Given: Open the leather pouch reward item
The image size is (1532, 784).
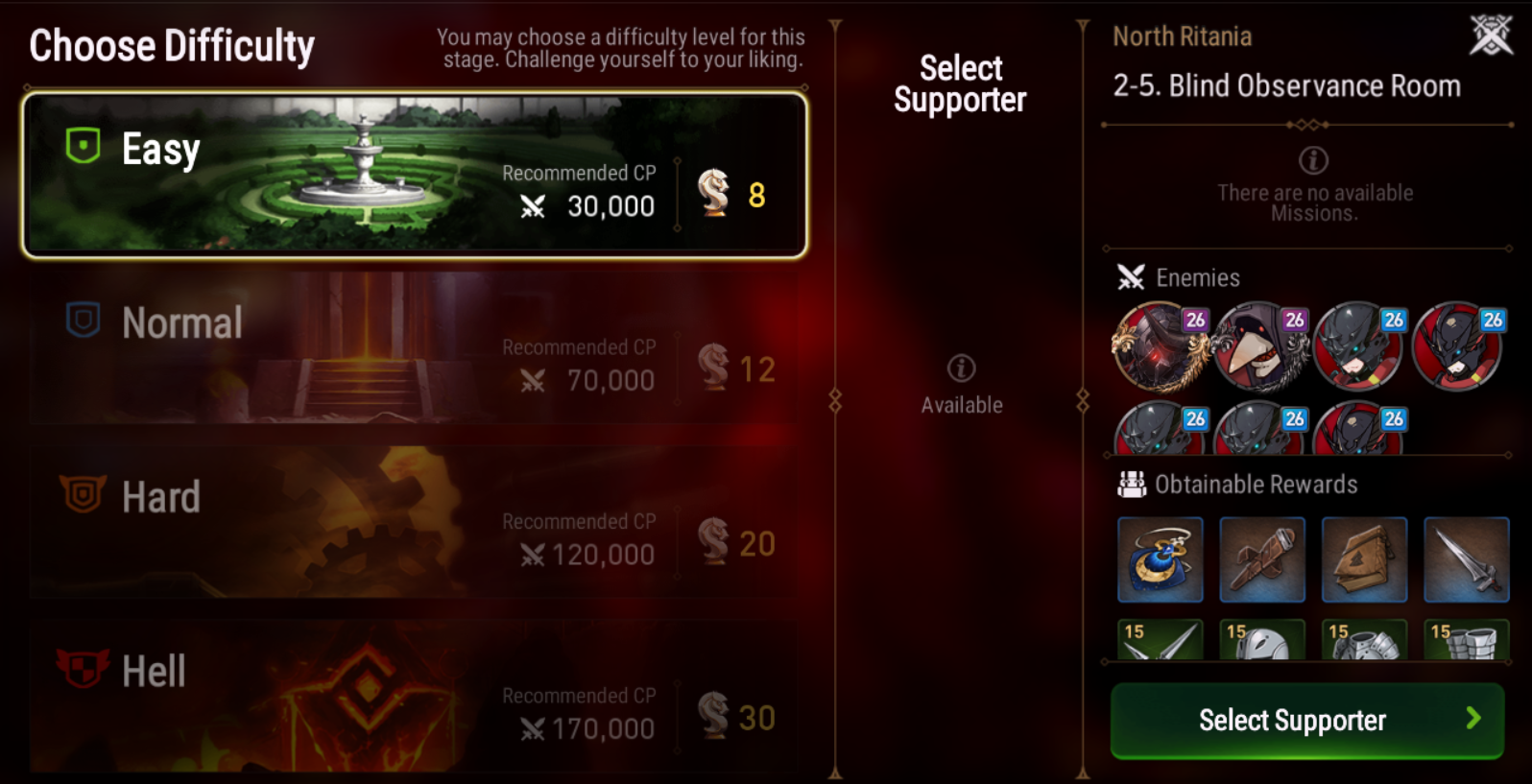Looking at the screenshot, I should (1364, 559).
